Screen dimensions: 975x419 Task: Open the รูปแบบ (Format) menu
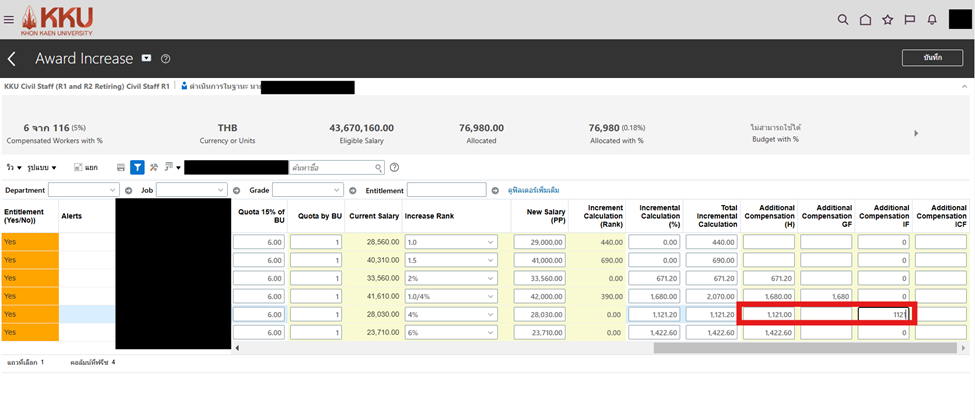(44, 167)
